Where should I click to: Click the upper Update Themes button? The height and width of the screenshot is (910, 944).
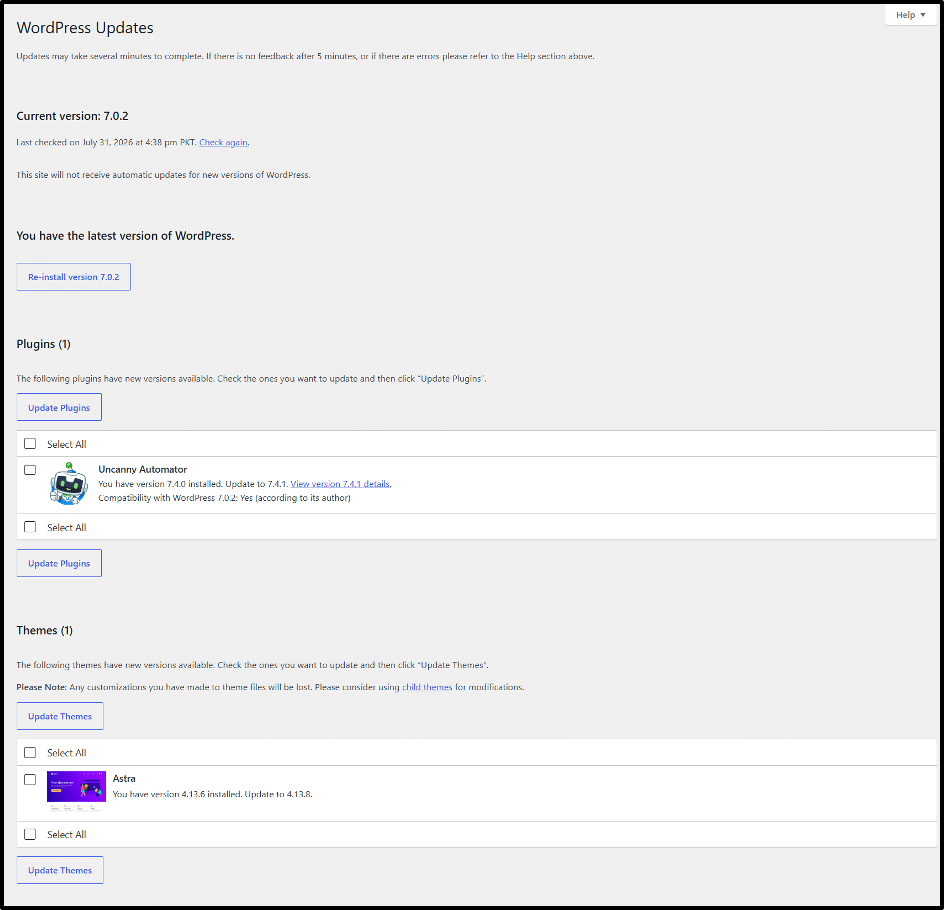point(60,716)
